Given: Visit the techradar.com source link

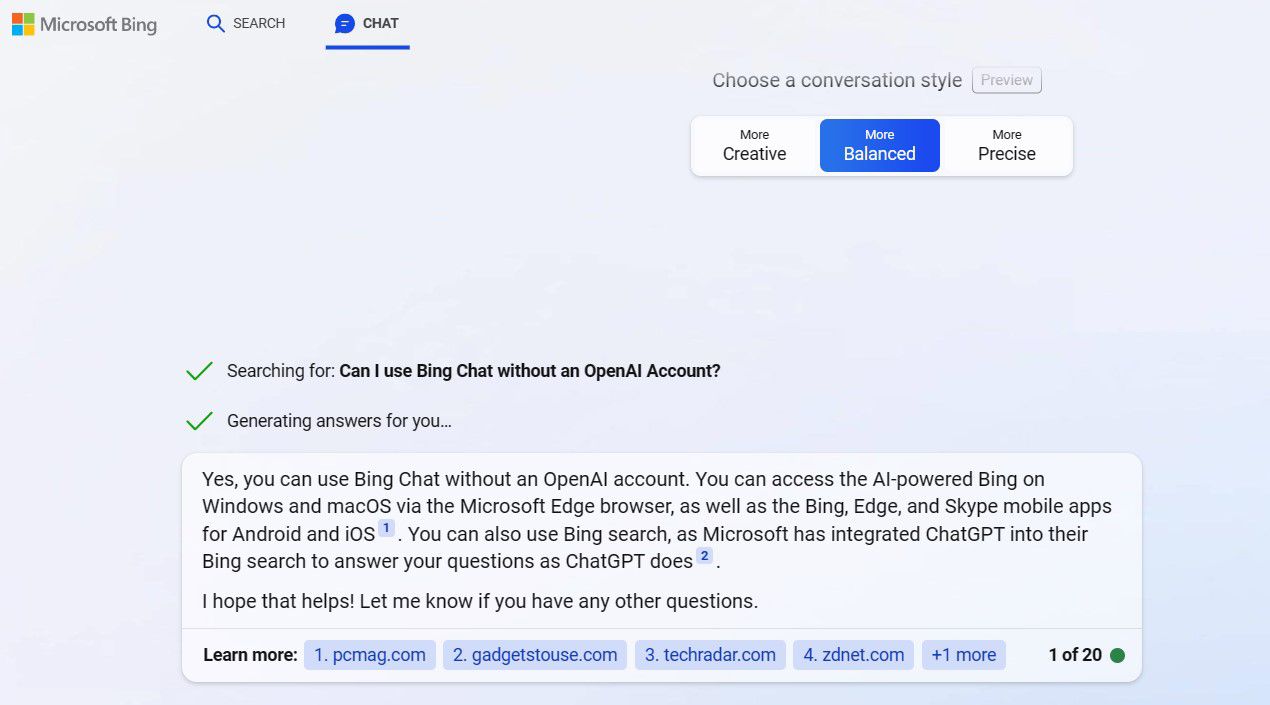Looking at the screenshot, I should (x=710, y=655).
